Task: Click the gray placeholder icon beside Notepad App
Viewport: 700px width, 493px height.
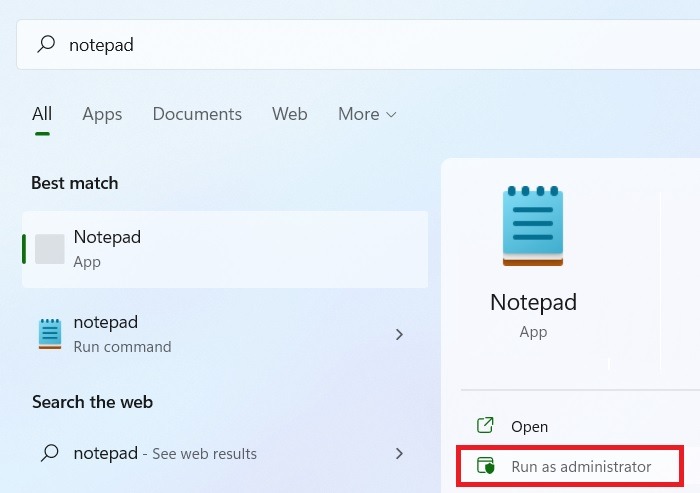Action: 50,249
